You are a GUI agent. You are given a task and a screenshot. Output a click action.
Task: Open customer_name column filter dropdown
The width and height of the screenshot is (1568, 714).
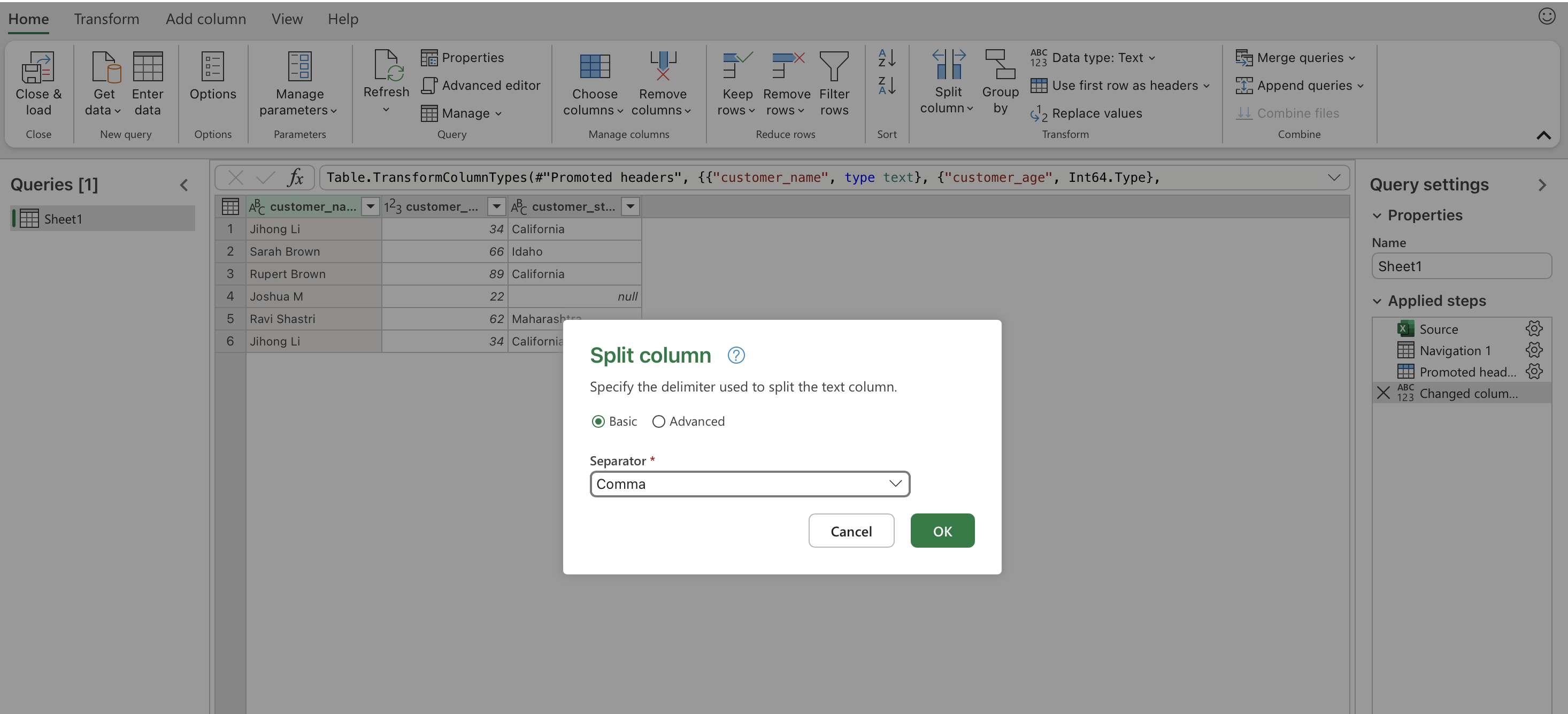[x=370, y=206]
